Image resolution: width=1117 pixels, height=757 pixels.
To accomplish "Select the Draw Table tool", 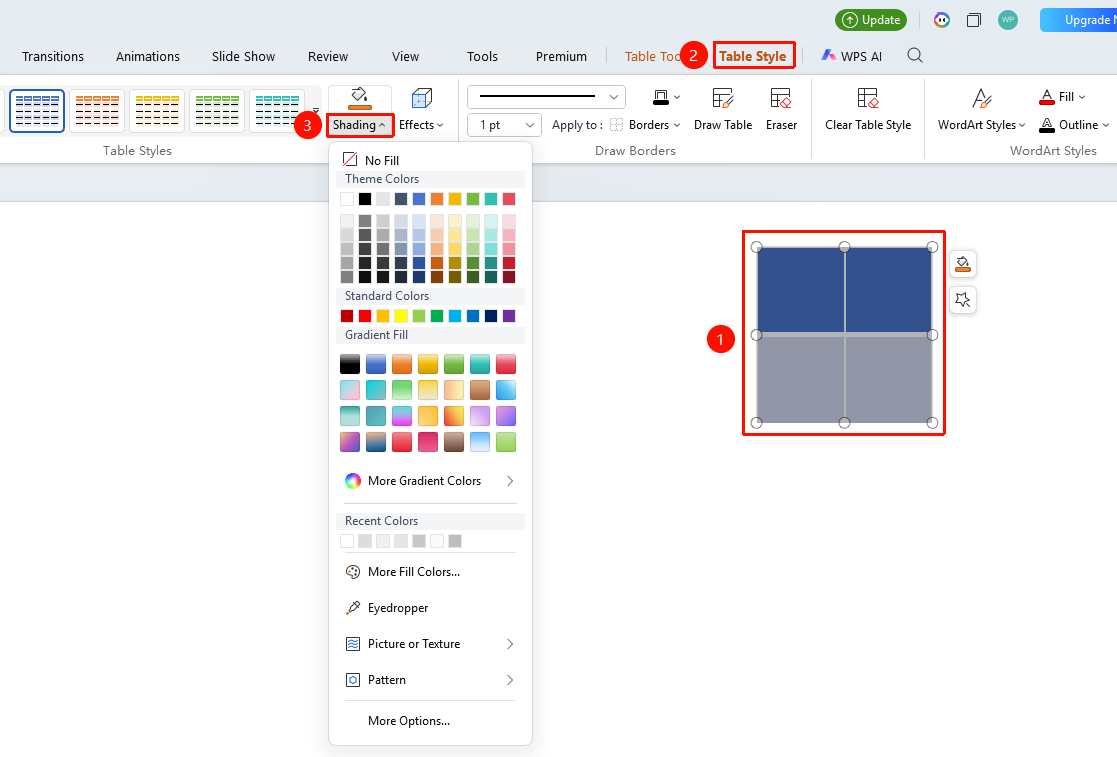I will coord(722,110).
